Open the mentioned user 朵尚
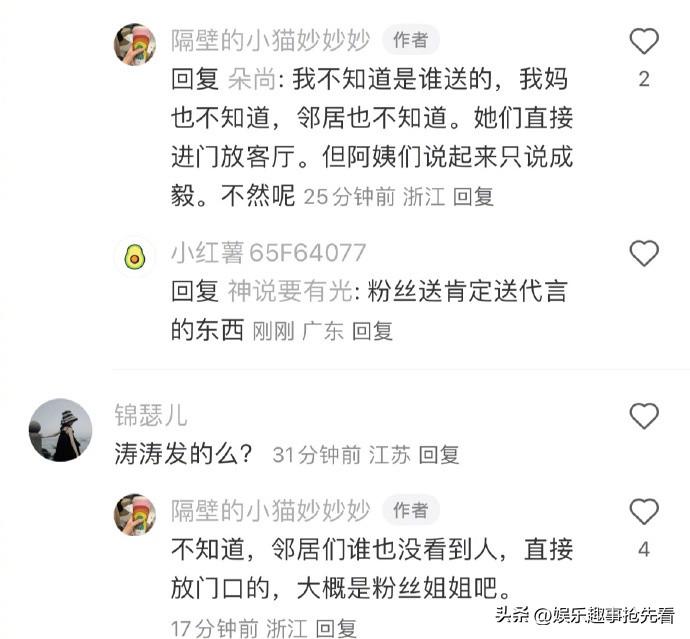The image size is (690, 639). 252,80
